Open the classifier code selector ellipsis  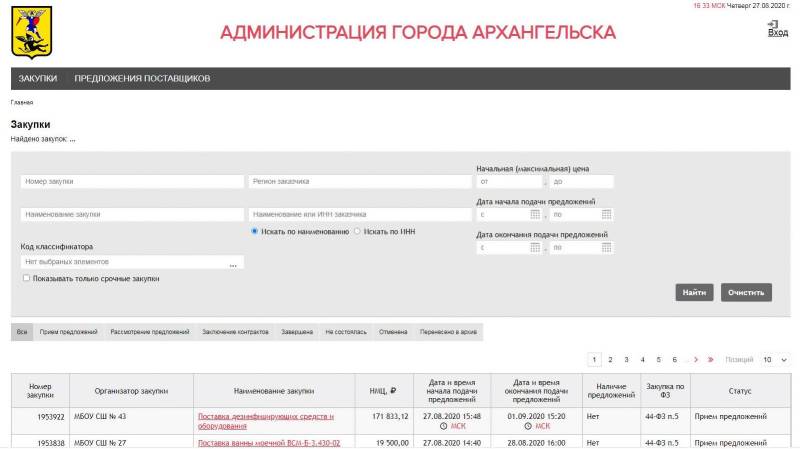tap(232, 263)
